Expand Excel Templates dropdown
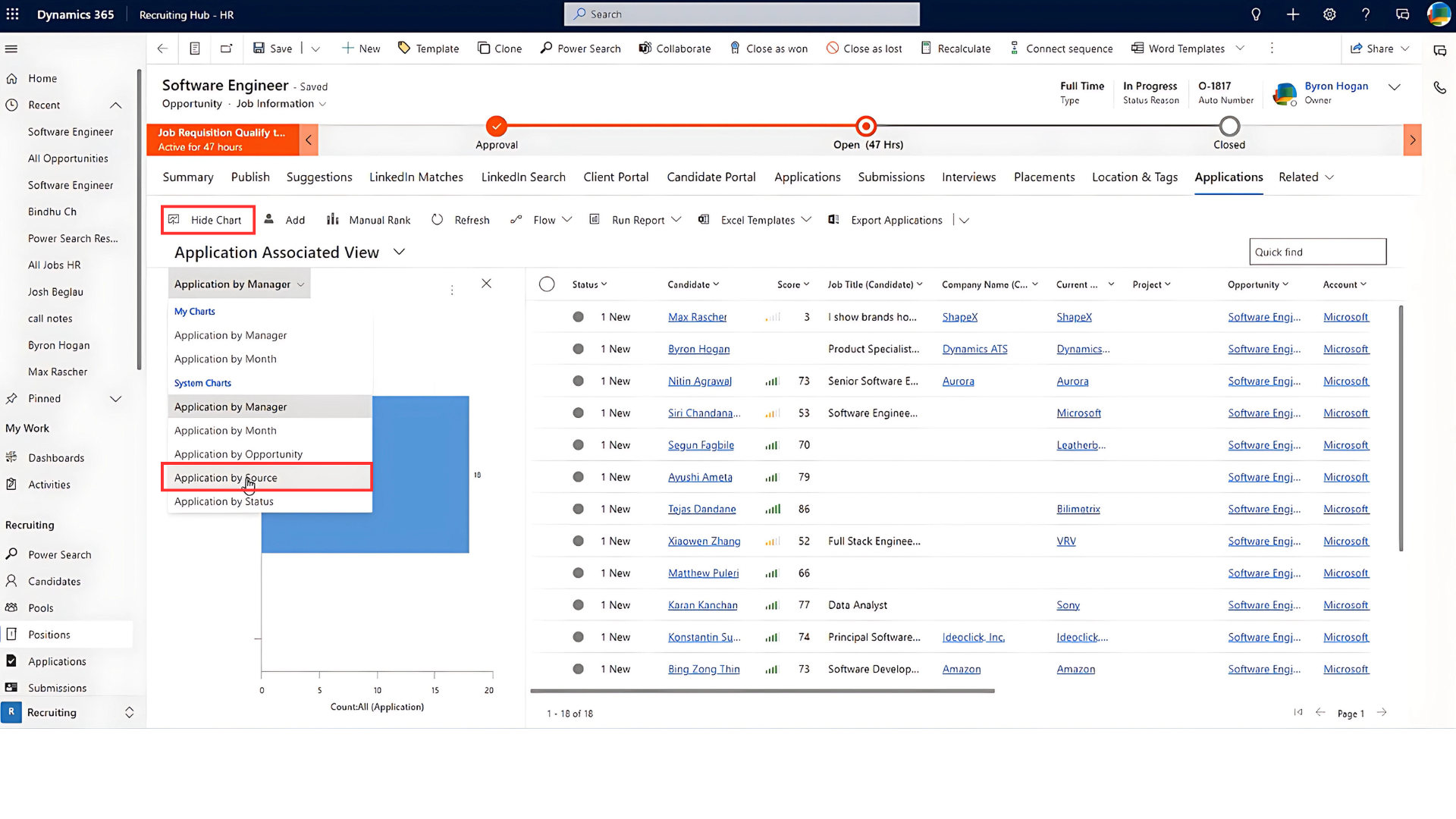This screenshot has height=819, width=1456. click(x=807, y=220)
